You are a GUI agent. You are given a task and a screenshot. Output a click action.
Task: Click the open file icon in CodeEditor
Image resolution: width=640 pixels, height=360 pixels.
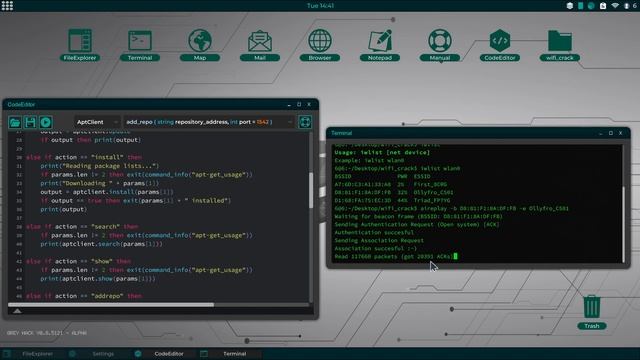15,122
